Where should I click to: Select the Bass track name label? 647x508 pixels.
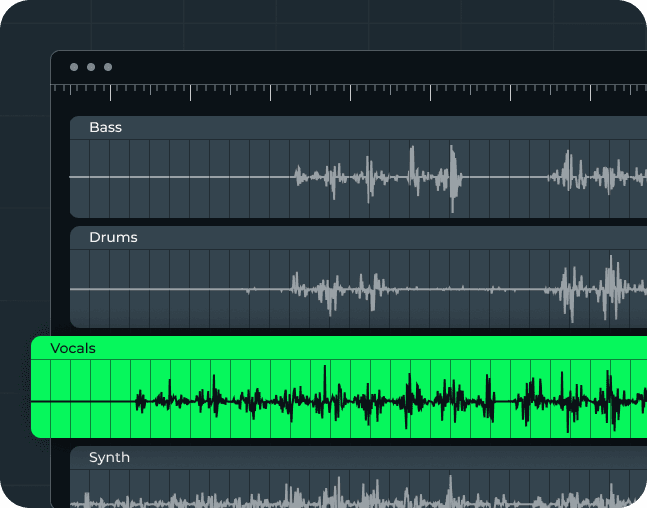tap(105, 127)
